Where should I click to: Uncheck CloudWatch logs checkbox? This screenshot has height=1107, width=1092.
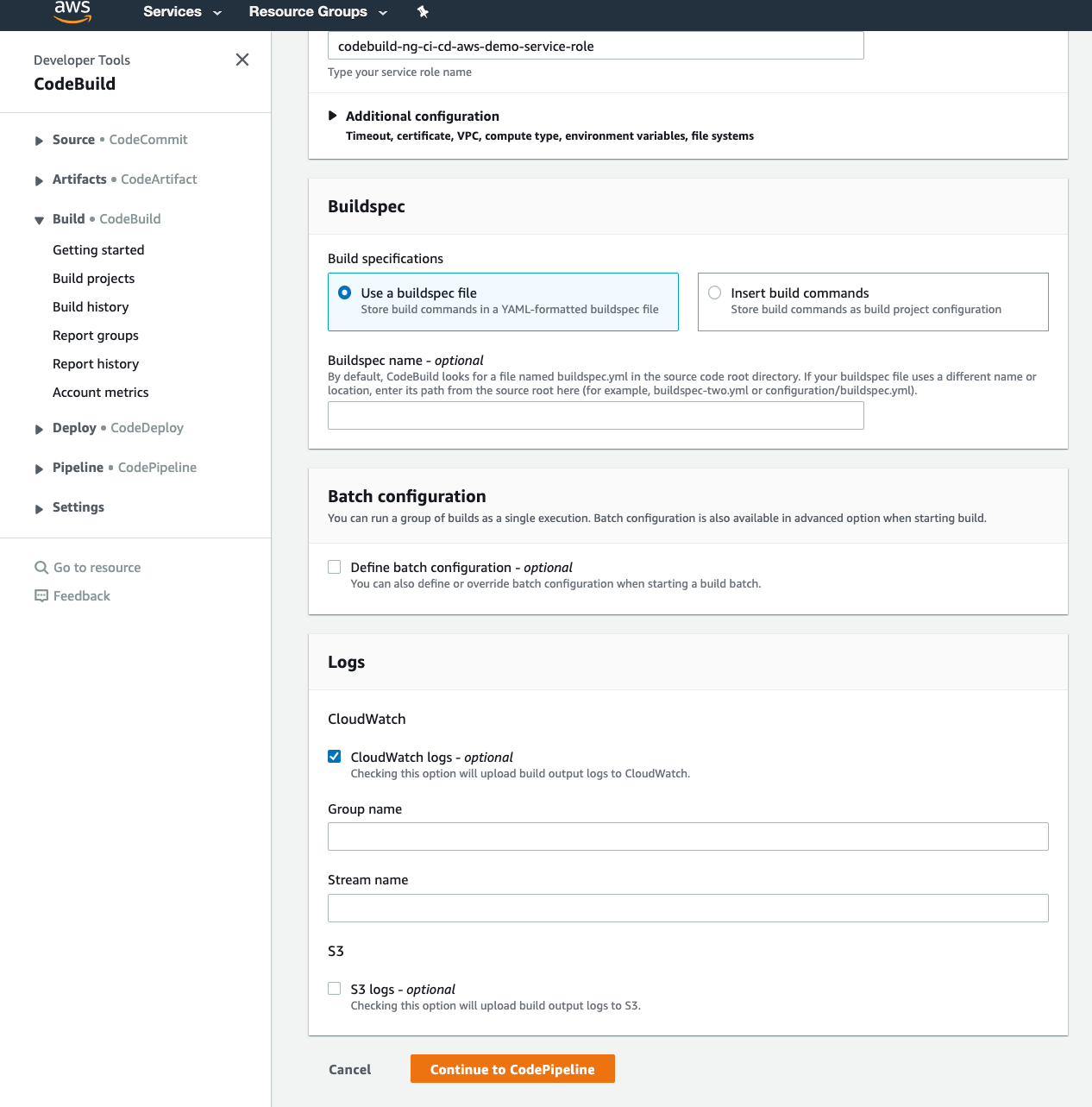click(335, 757)
